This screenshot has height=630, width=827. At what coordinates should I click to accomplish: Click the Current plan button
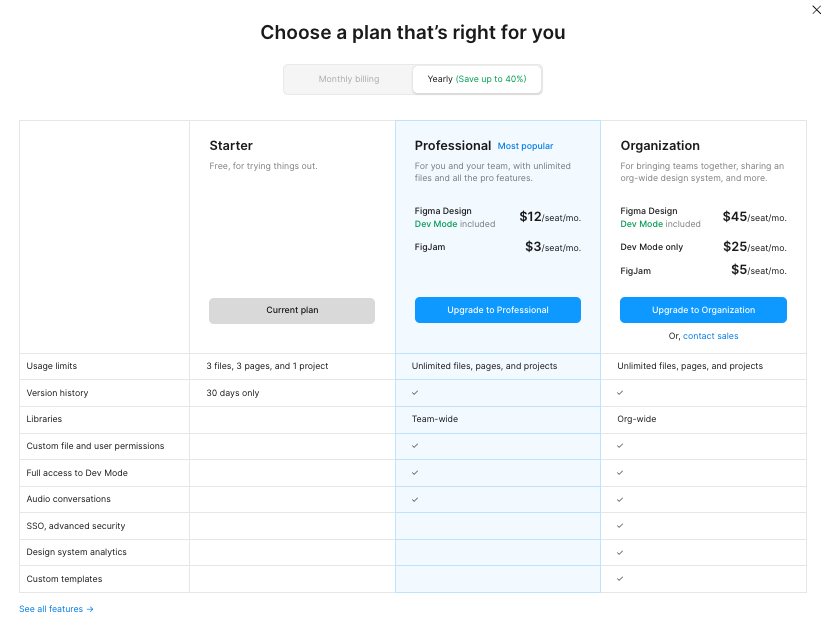291,311
